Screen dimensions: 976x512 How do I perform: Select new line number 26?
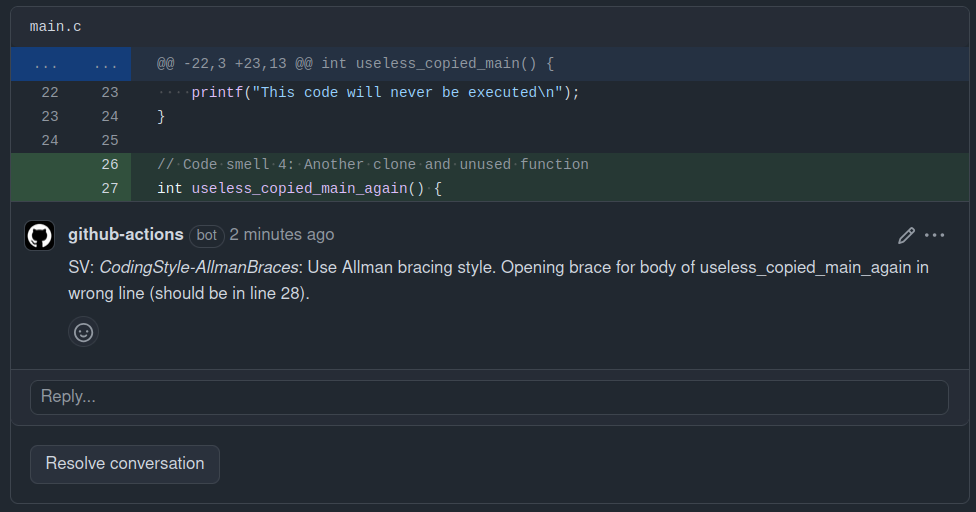[110, 164]
